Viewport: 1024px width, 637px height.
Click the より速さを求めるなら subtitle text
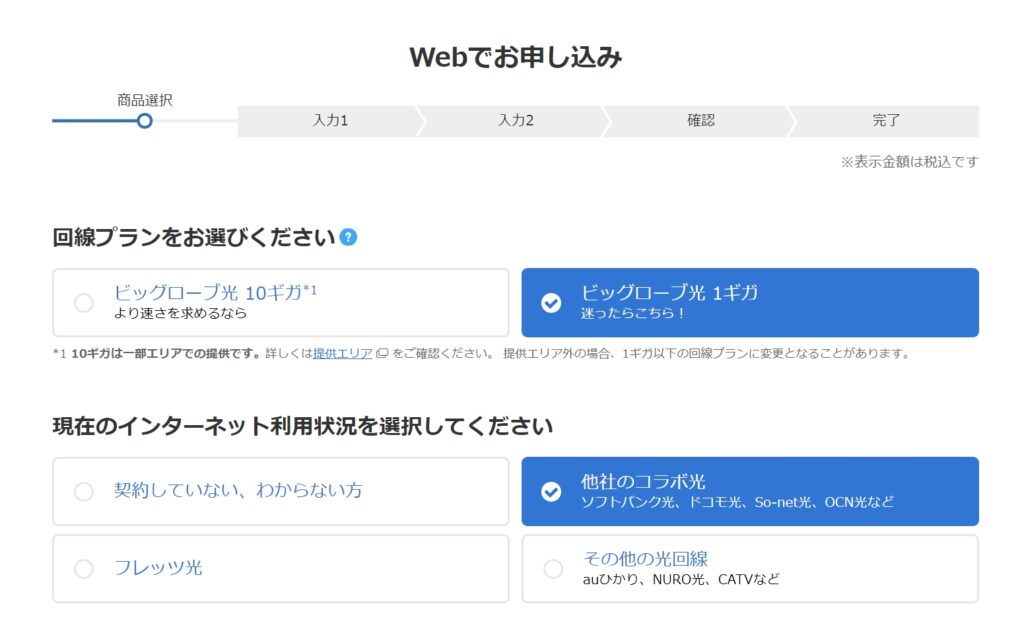tap(180, 313)
